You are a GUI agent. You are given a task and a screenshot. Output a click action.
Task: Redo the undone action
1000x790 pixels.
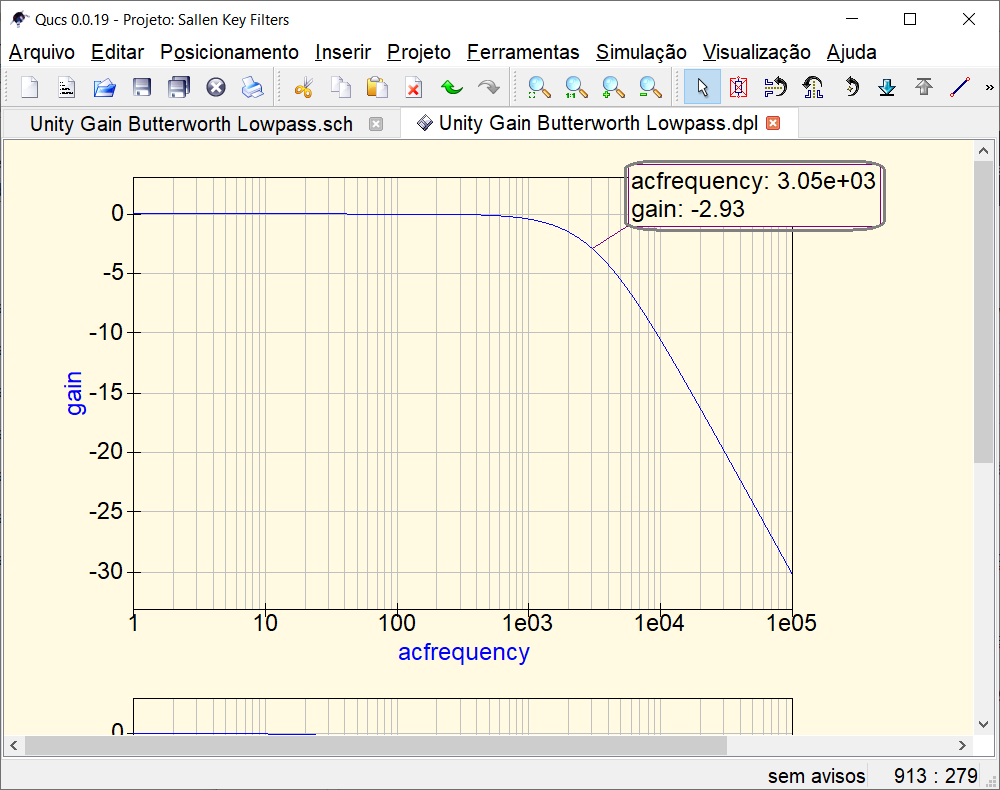coord(488,87)
